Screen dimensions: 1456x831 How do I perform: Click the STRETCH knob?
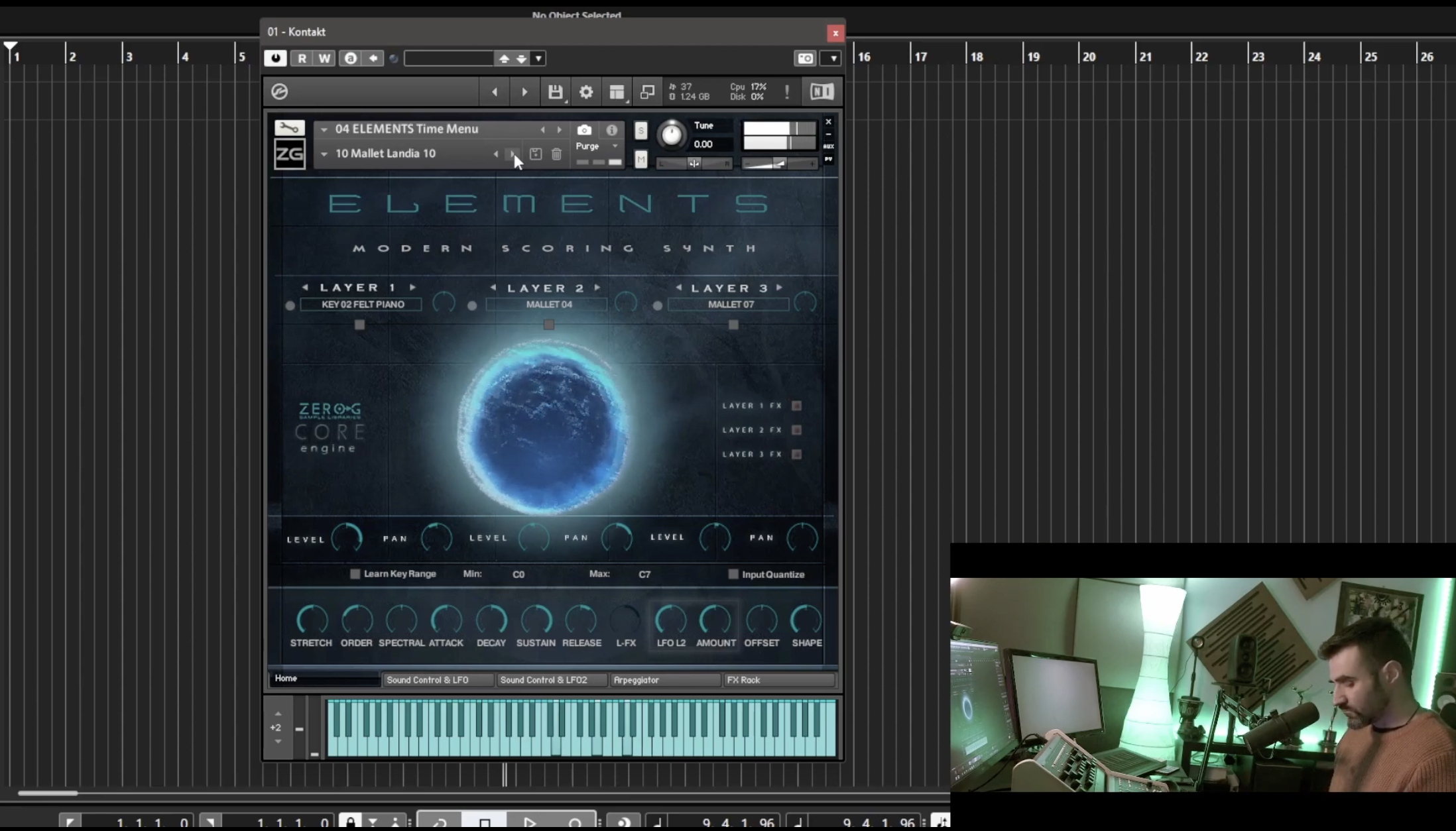(x=312, y=620)
